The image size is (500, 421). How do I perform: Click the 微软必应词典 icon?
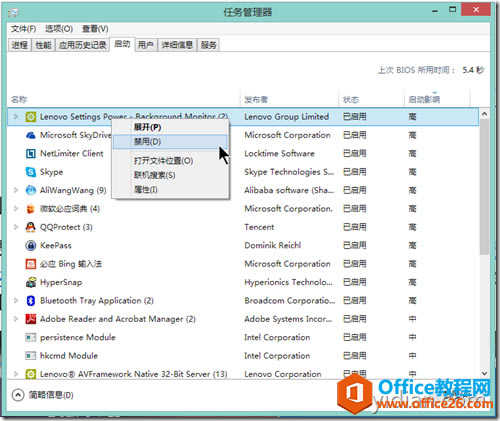click(31, 209)
